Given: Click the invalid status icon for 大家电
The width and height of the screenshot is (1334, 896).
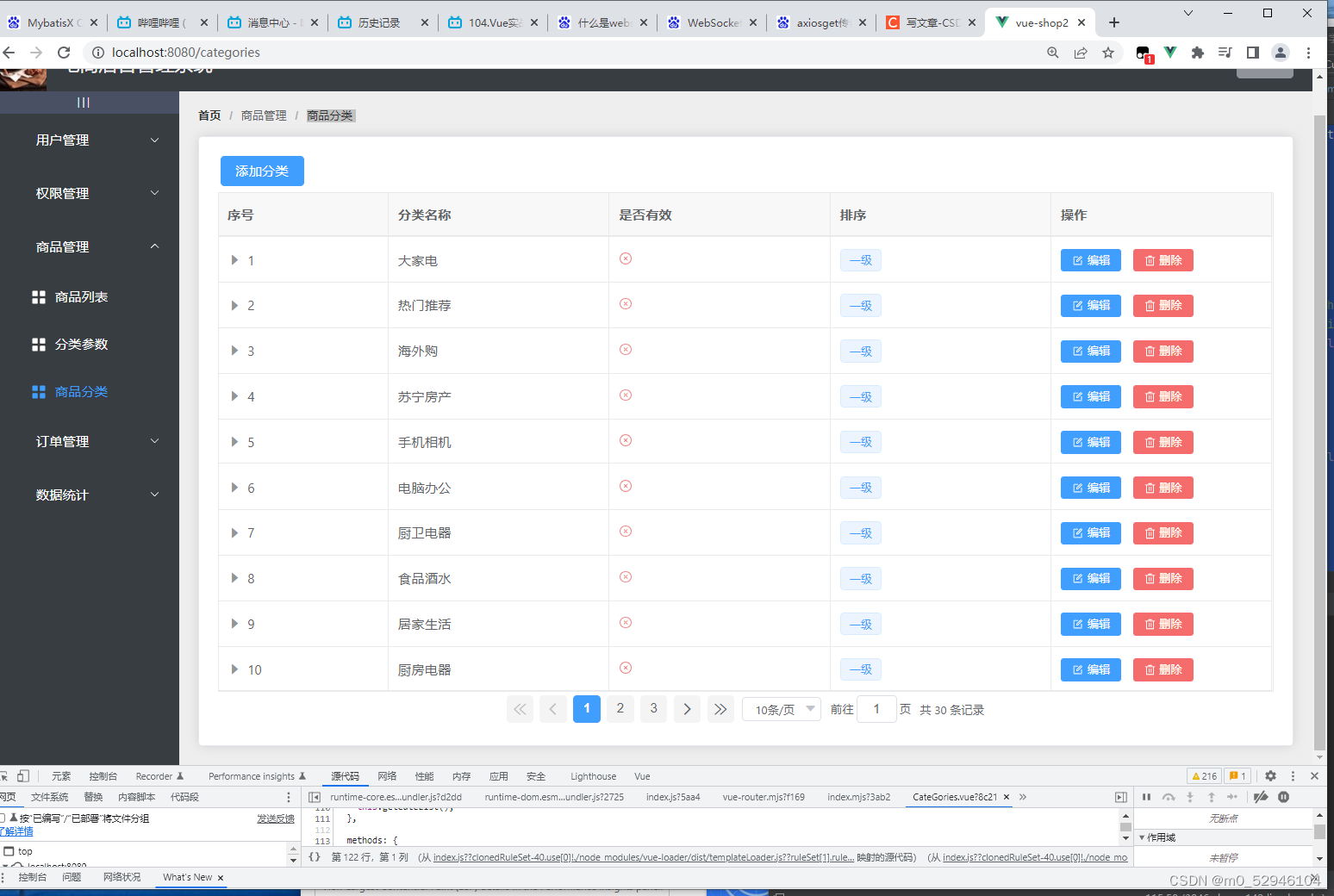Looking at the screenshot, I should click(x=626, y=258).
